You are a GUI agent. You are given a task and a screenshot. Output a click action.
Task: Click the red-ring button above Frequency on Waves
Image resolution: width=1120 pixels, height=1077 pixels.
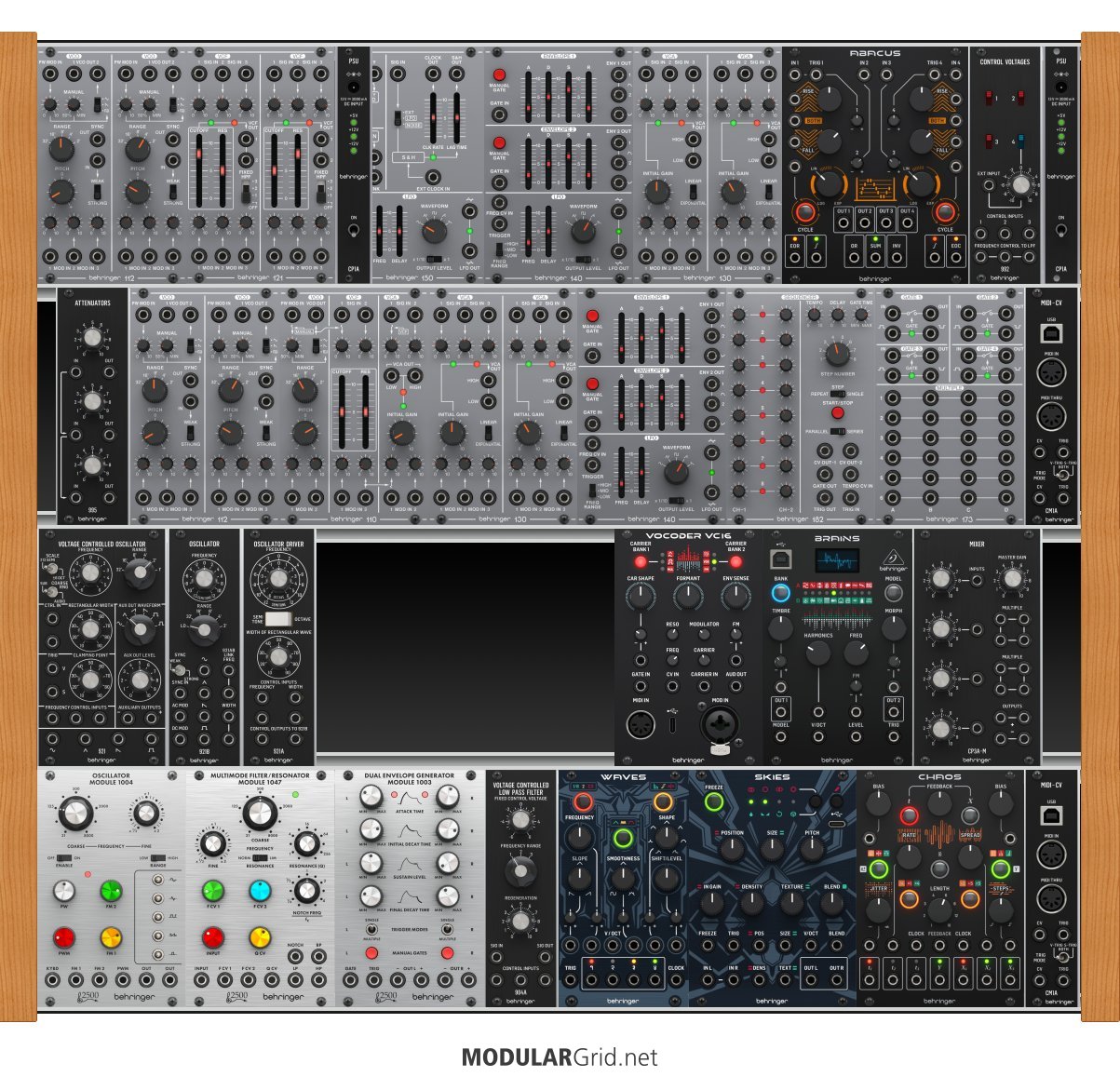582,801
